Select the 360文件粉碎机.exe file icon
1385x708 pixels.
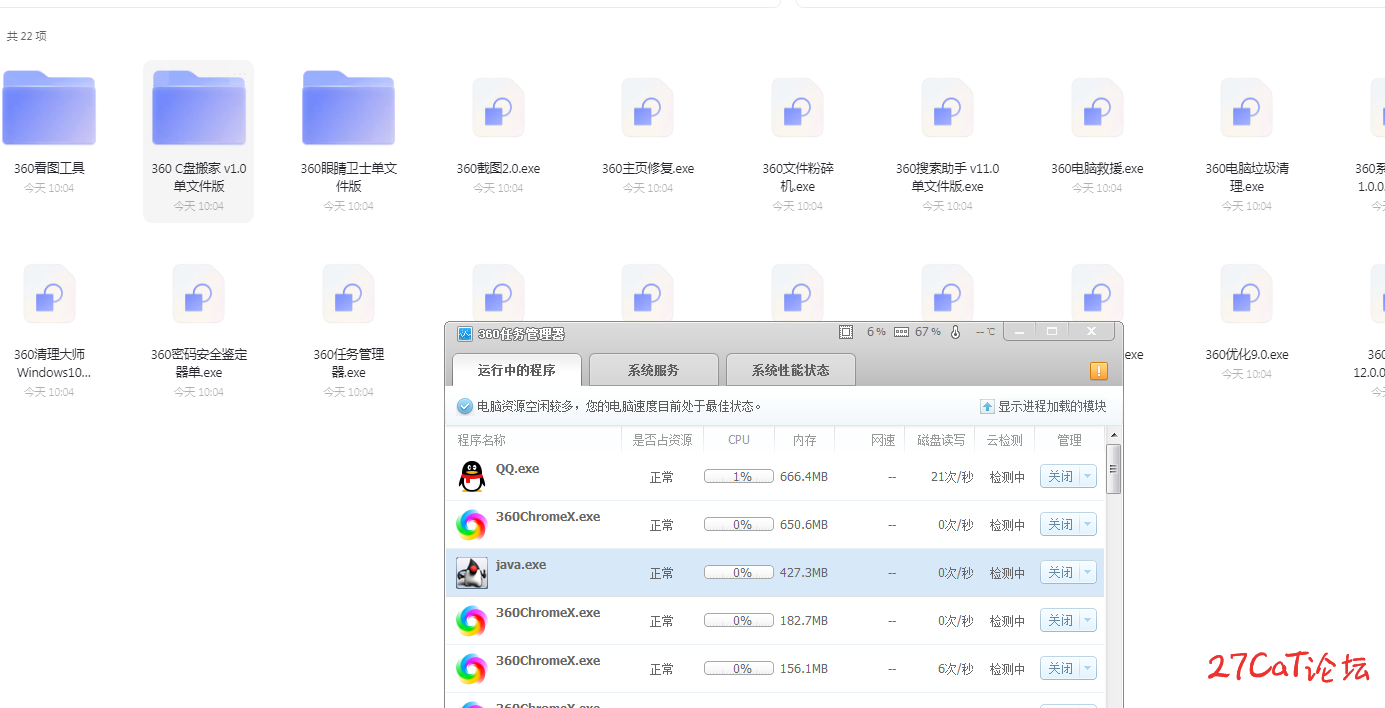pos(797,107)
